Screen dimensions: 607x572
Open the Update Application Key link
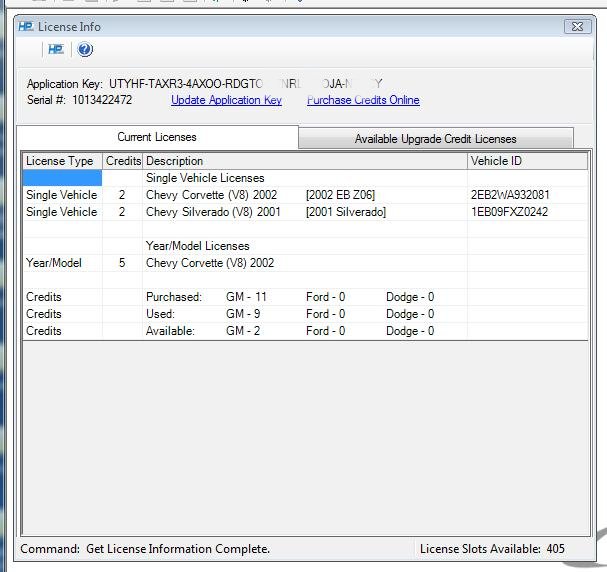point(226,100)
